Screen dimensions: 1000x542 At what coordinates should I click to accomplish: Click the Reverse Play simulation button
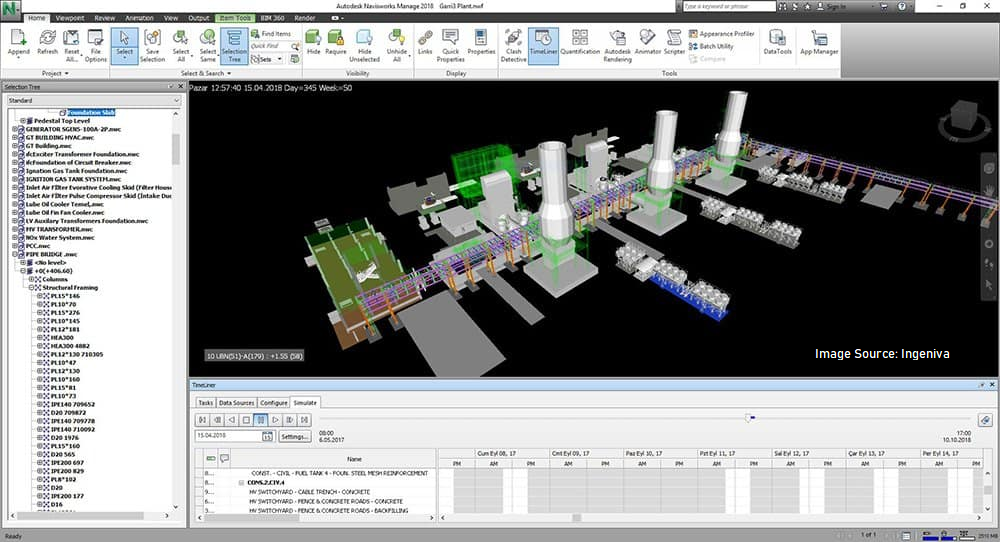click(232, 420)
